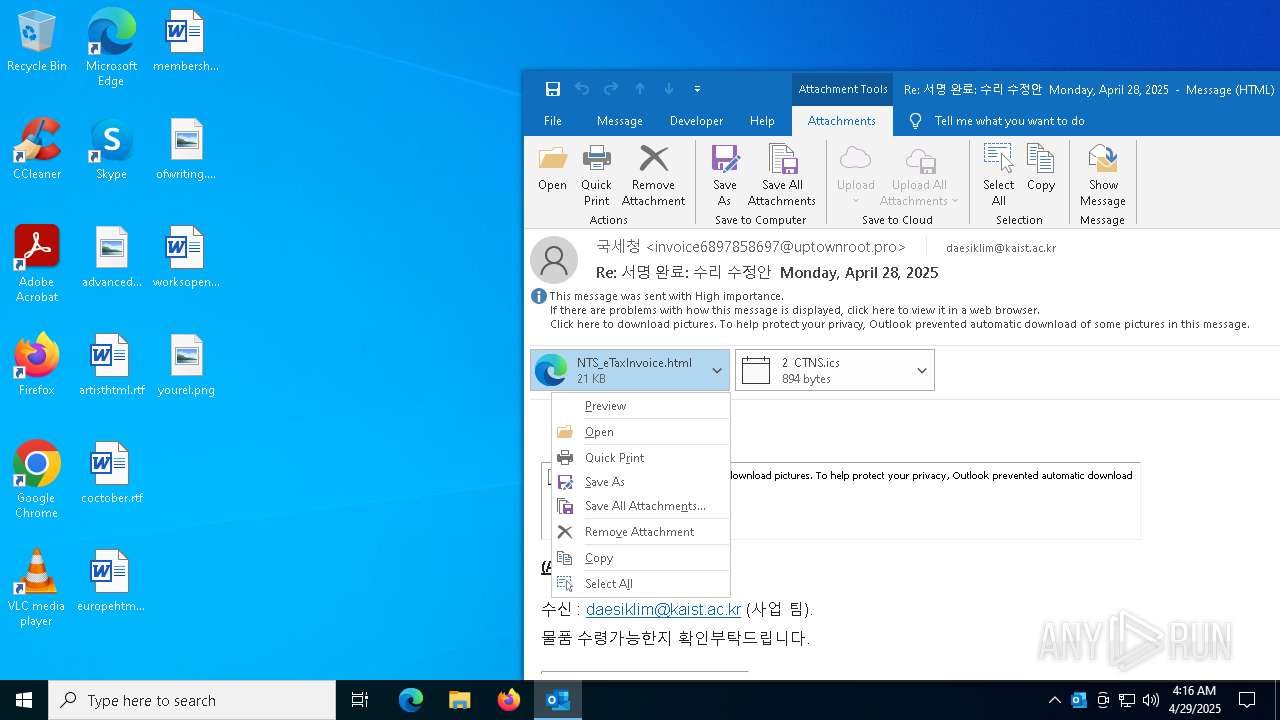
Task: Open the quick access toolbar customize arrow
Action: coord(697,89)
